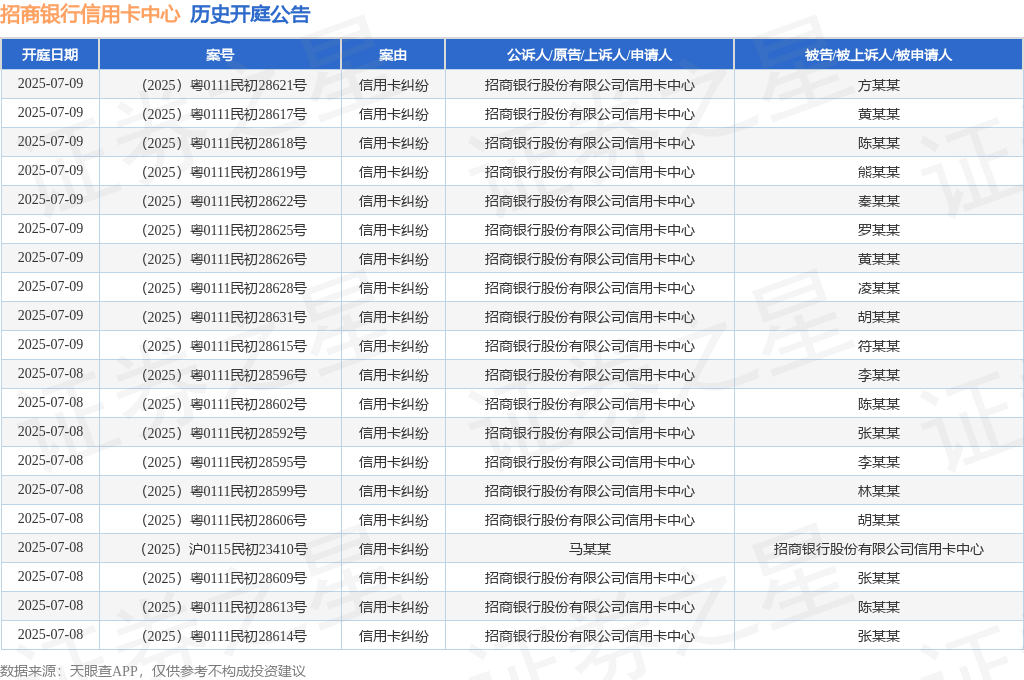This screenshot has width=1024, height=680.
Task: Click defendant 陈某某 in row 粤0111民初28613号
Action: tap(878, 607)
